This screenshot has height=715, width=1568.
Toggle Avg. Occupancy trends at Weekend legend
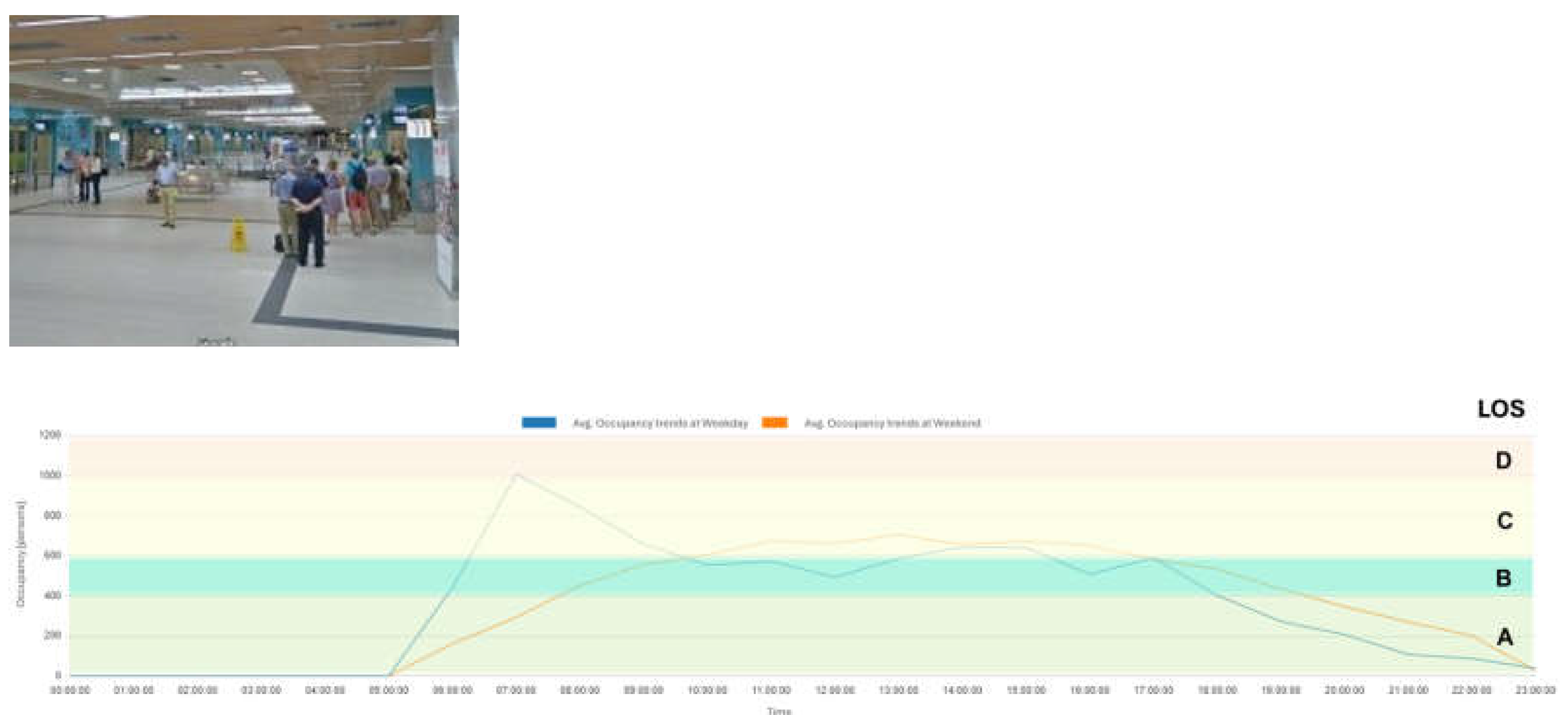coord(892,423)
